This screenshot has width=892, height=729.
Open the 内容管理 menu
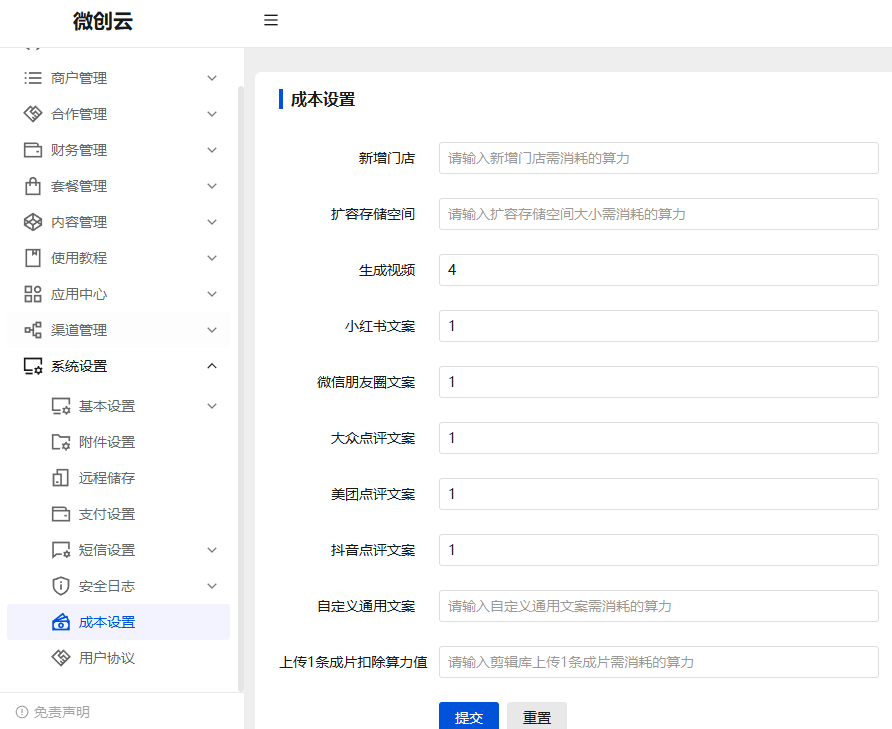coord(118,222)
